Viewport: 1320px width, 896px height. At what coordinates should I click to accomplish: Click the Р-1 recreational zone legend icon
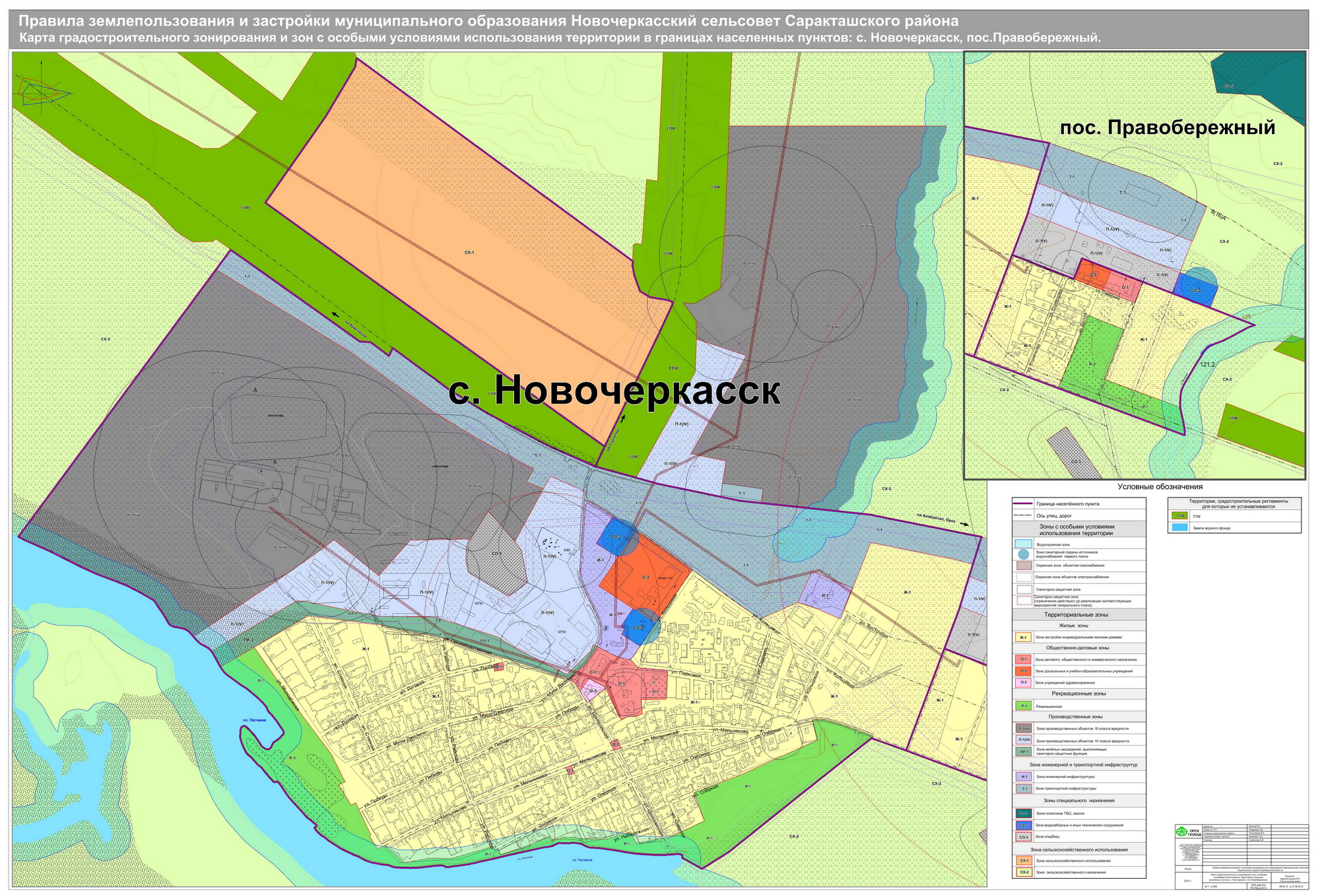pyautogui.click(x=1024, y=706)
